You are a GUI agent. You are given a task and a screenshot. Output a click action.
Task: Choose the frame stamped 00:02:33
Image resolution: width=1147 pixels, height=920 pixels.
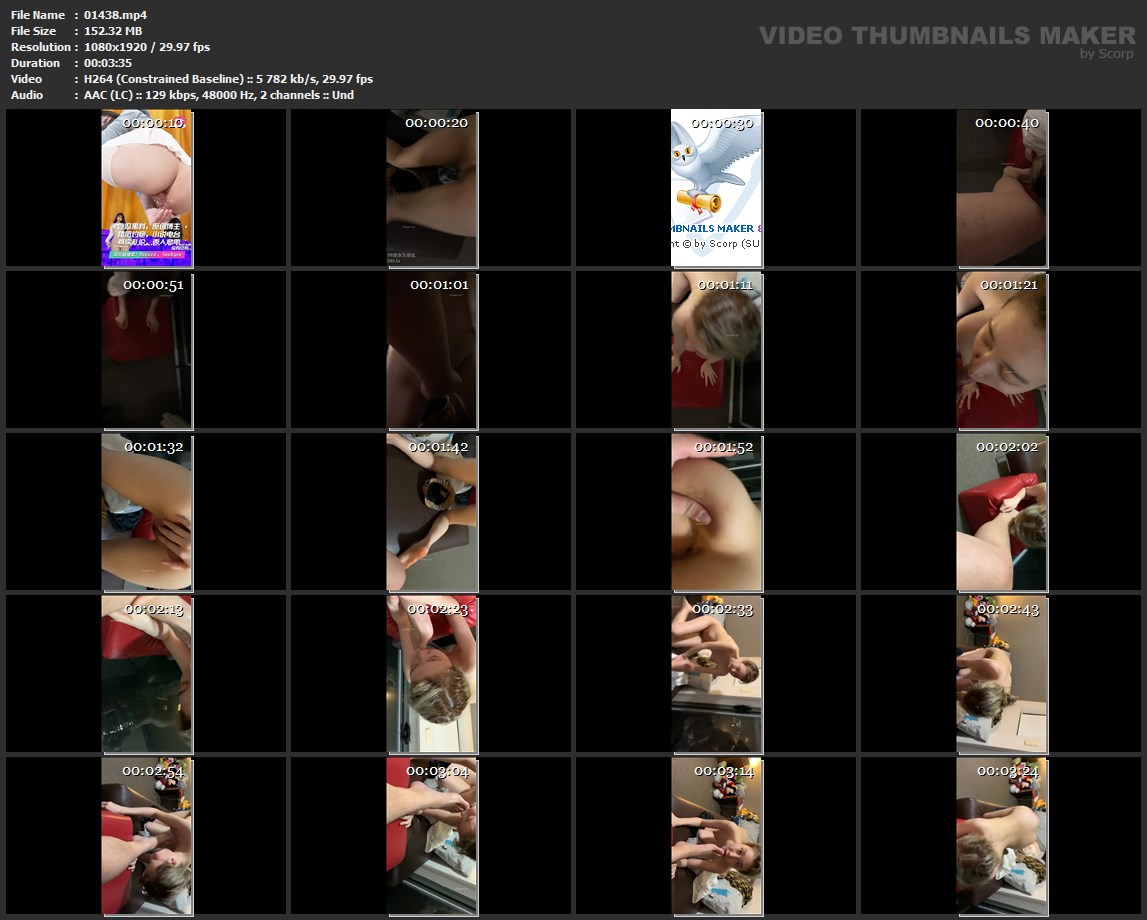pos(716,674)
